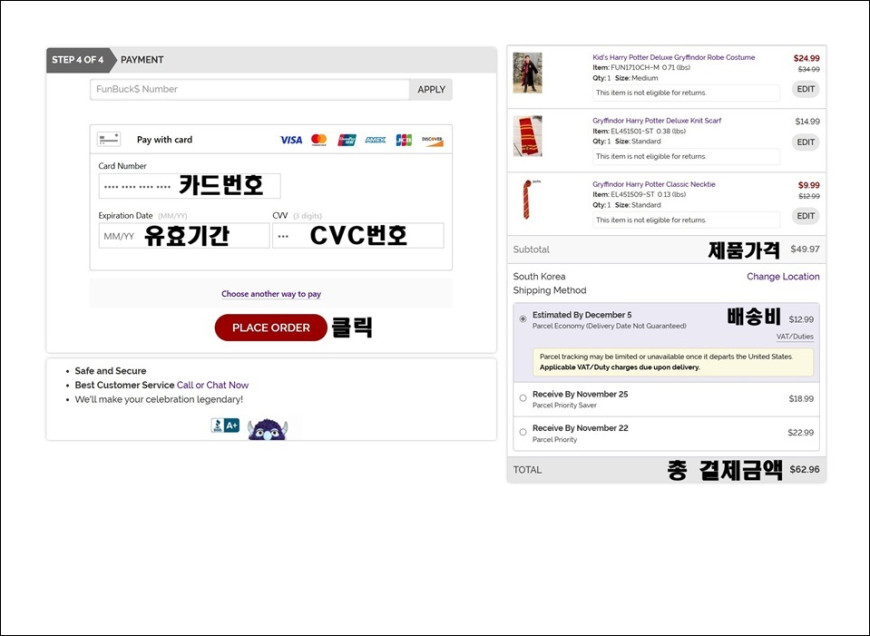Click the Pay with card label
The width and height of the screenshot is (870, 636).
[165, 140]
